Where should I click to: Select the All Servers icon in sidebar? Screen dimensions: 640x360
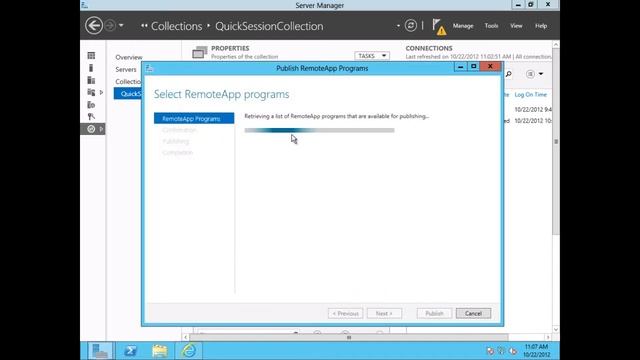coord(91,80)
